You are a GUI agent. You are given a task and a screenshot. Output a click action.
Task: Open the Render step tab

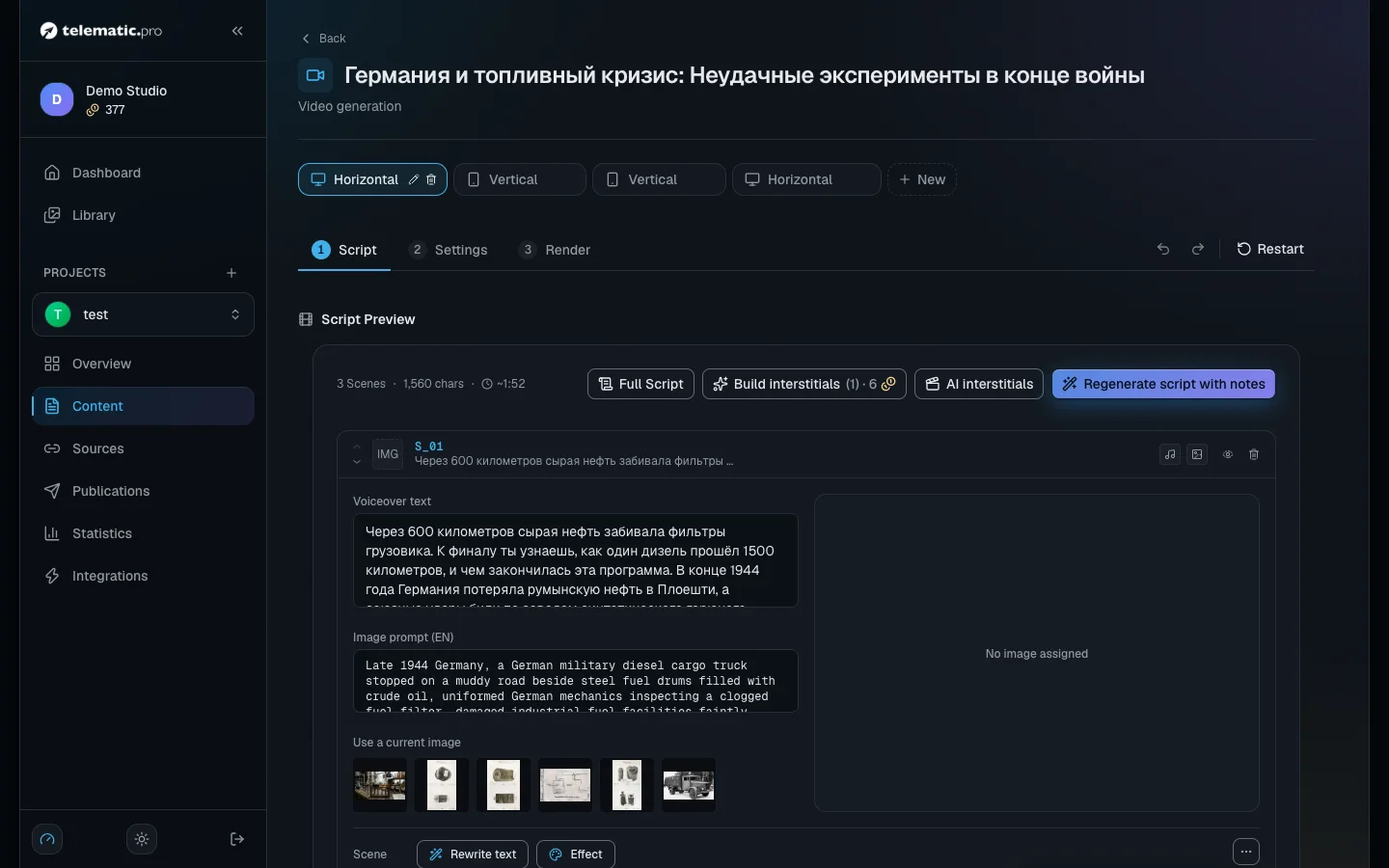(x=555, y=250)
